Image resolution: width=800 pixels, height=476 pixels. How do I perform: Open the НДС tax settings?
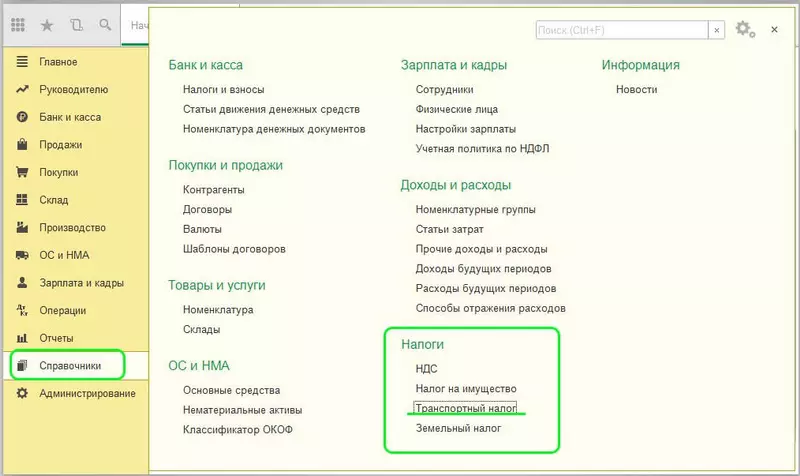click(x=426, y=369)
